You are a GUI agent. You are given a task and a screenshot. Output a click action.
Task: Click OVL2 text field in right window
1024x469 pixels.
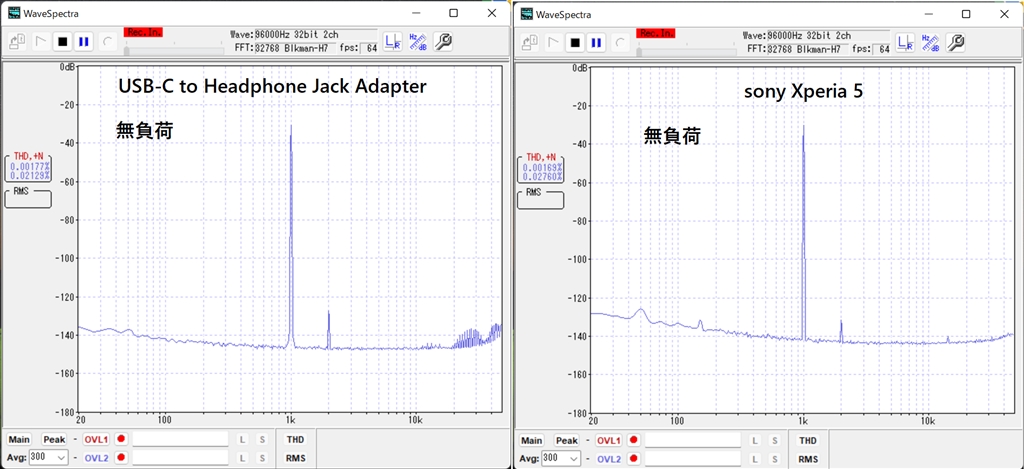[x=693, y=459]
